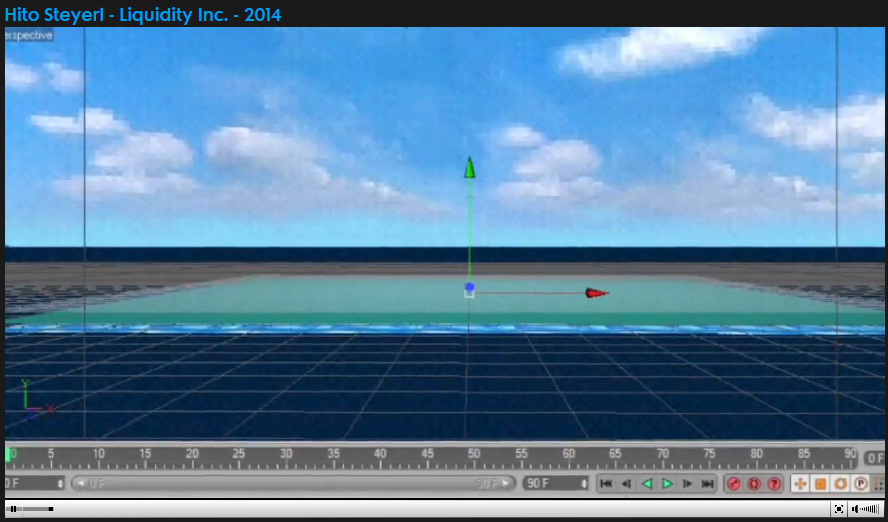Toggle the orange rotation keying icon
The image size is (888, 522).
(x=841, y=484)
